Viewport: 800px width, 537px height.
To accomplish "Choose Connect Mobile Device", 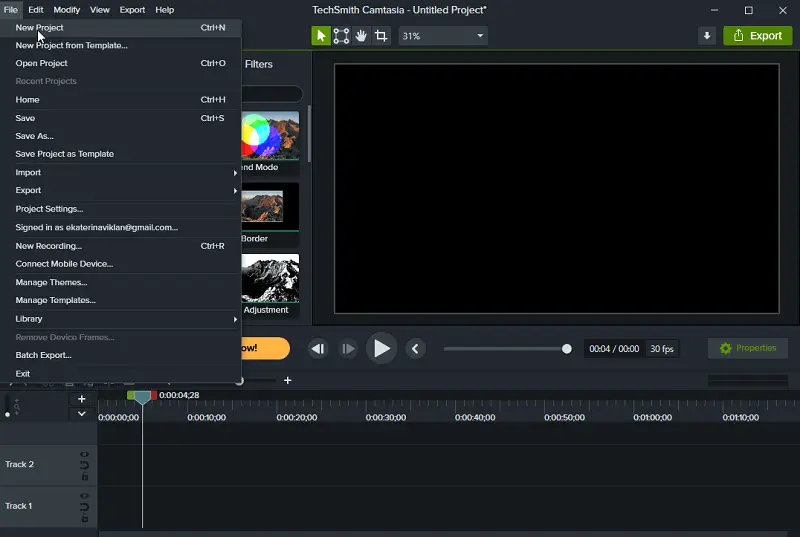I will click(120, 264).
